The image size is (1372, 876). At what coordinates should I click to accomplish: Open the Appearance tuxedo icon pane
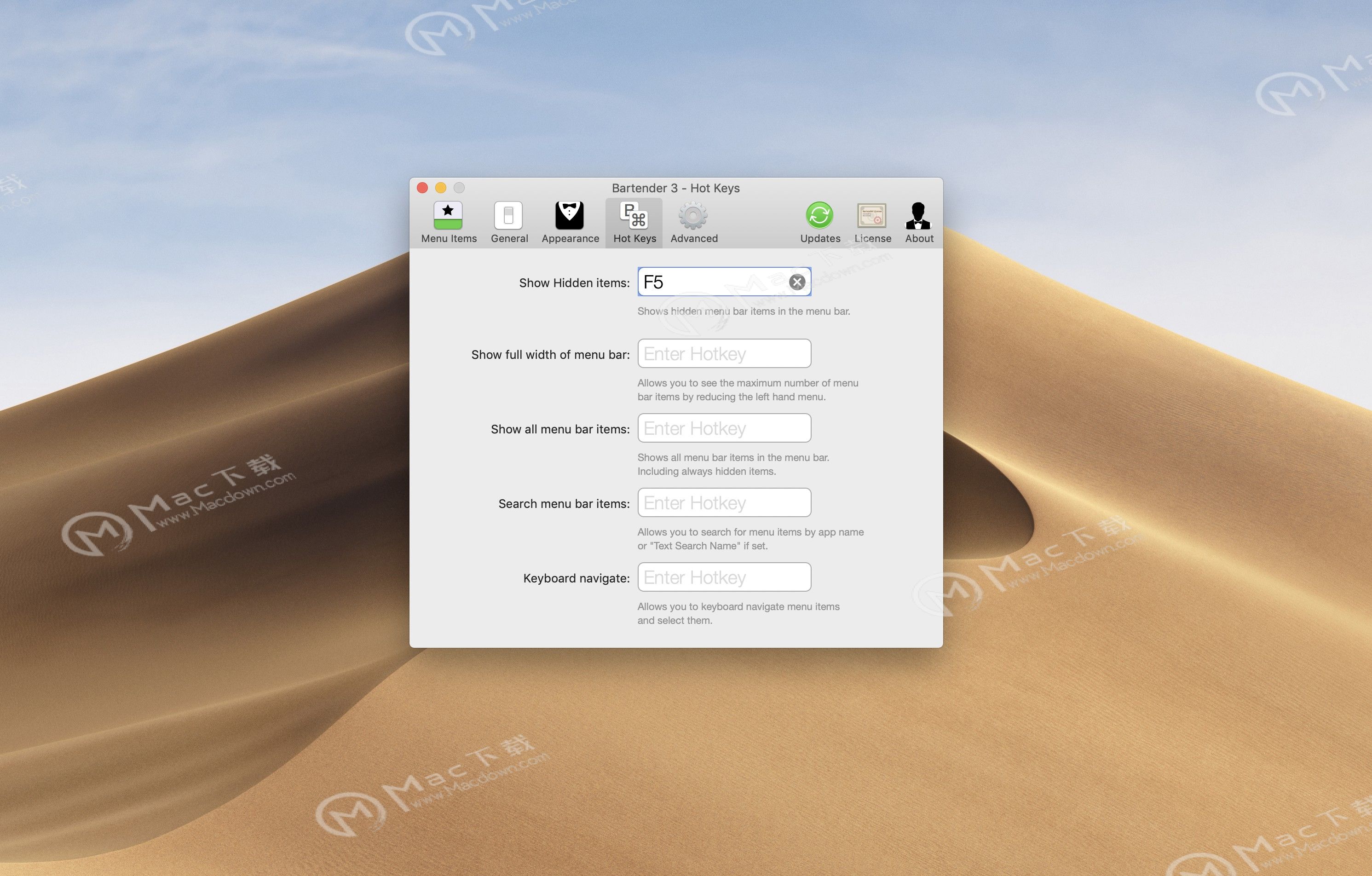click(x=570, y=223)
